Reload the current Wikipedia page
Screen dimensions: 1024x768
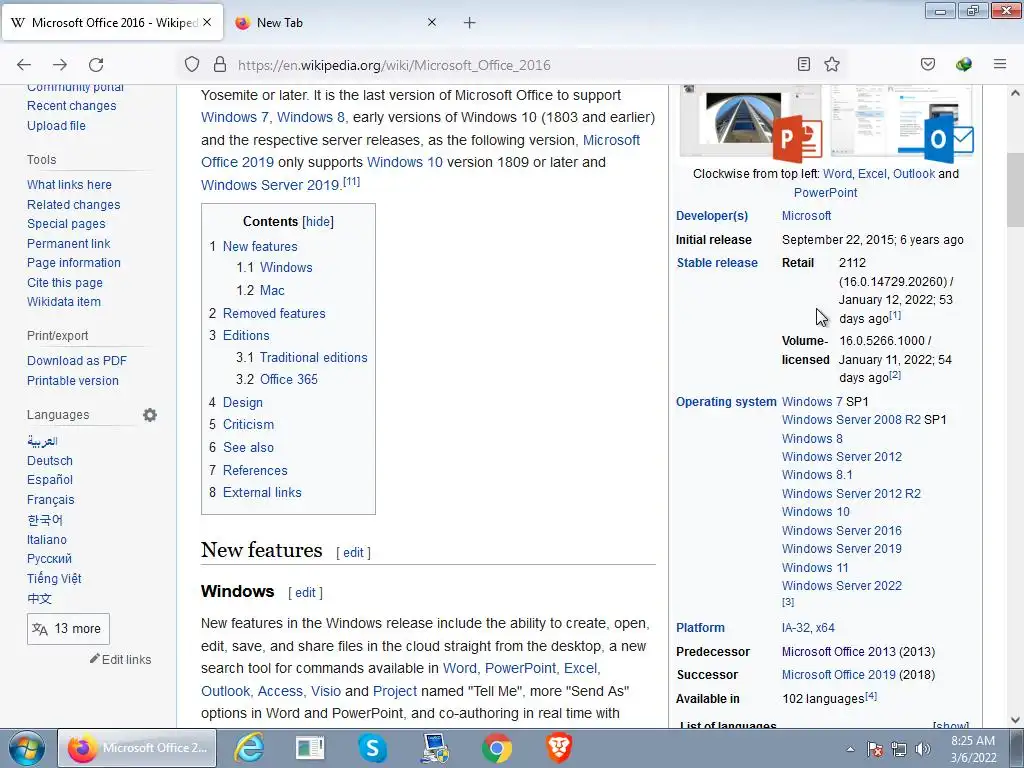[x=96, y=65]
